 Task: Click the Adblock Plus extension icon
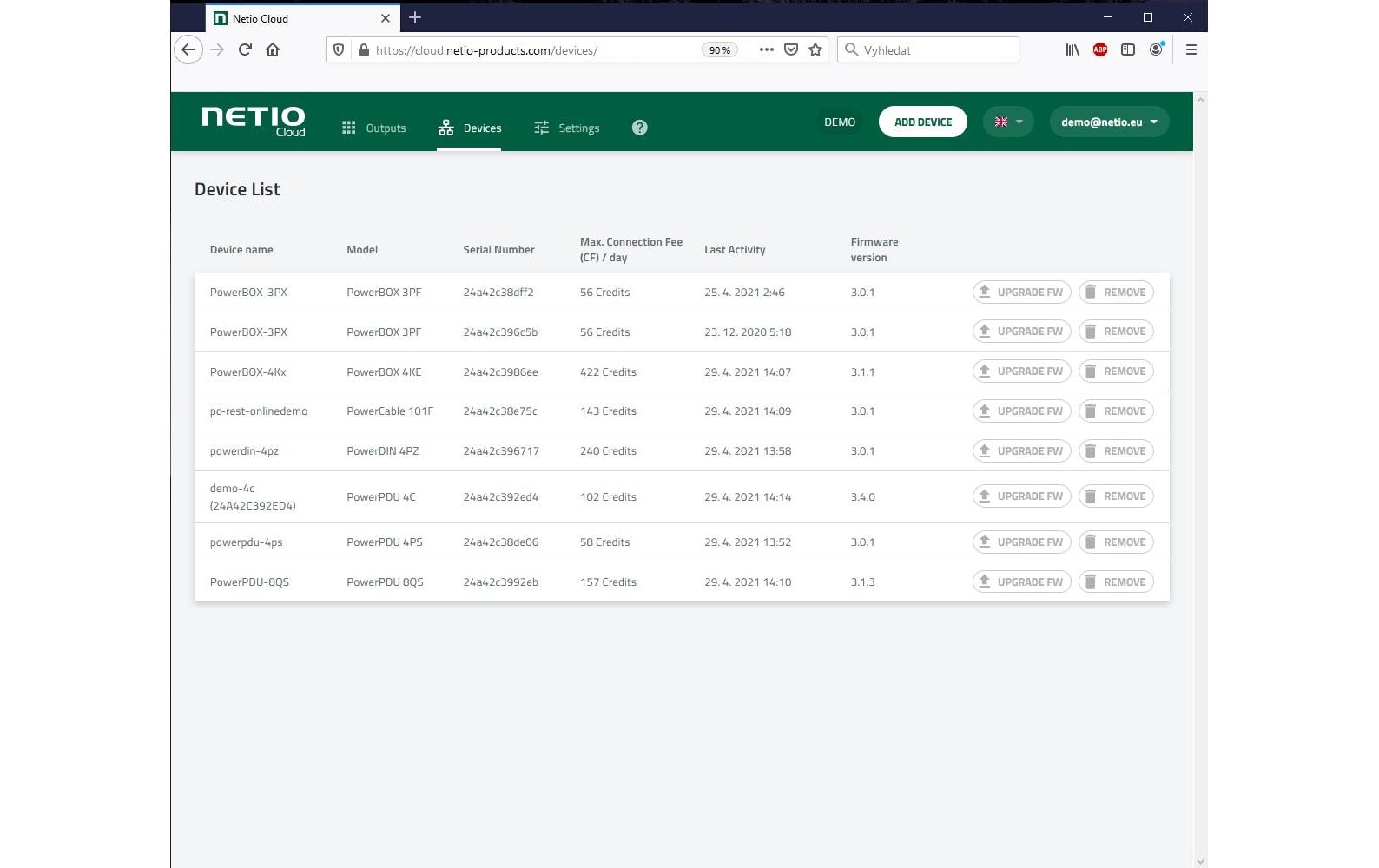(x=1100, y=49)
